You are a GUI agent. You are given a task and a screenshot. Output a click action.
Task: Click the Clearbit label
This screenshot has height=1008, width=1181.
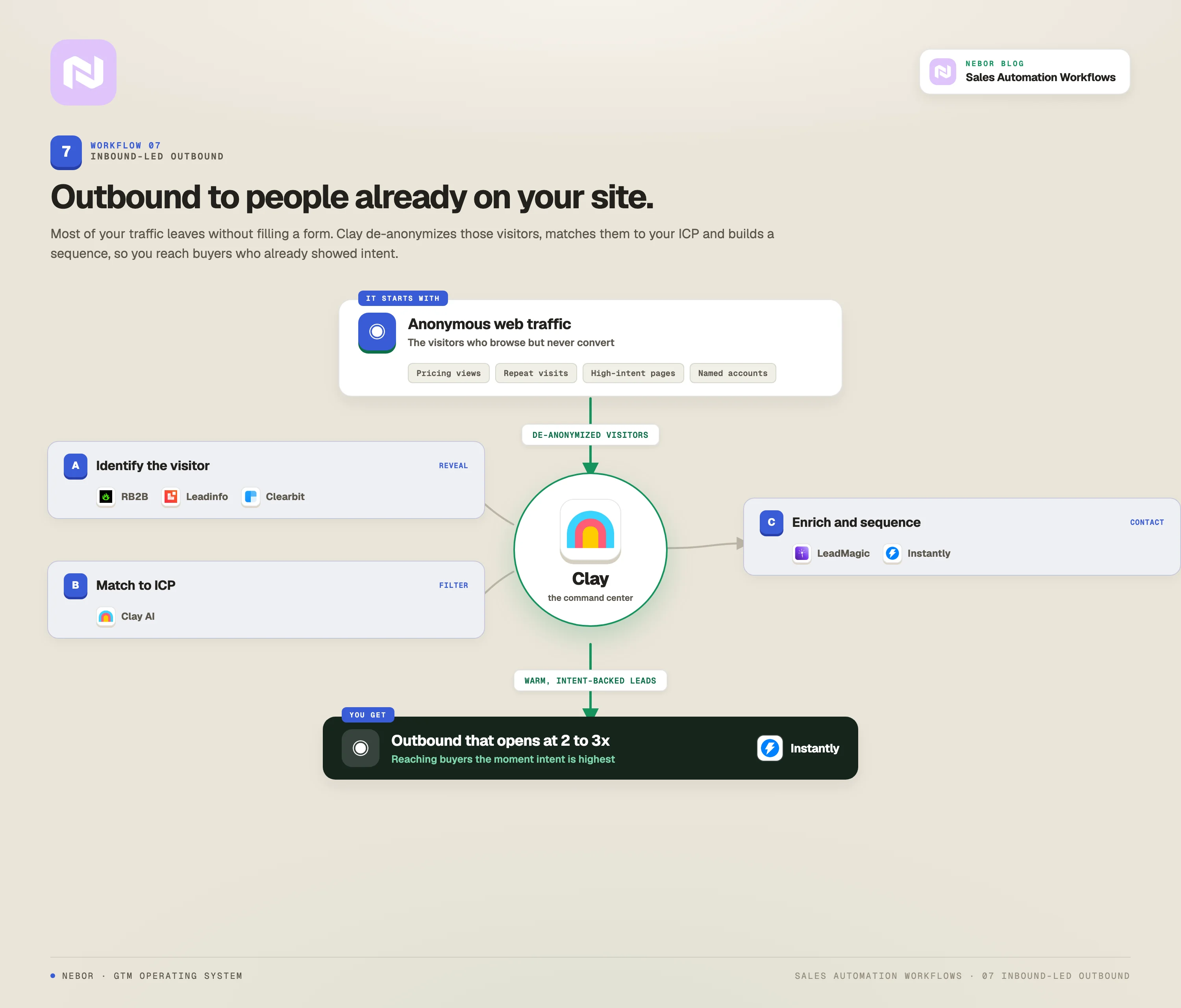coord(285,497)
